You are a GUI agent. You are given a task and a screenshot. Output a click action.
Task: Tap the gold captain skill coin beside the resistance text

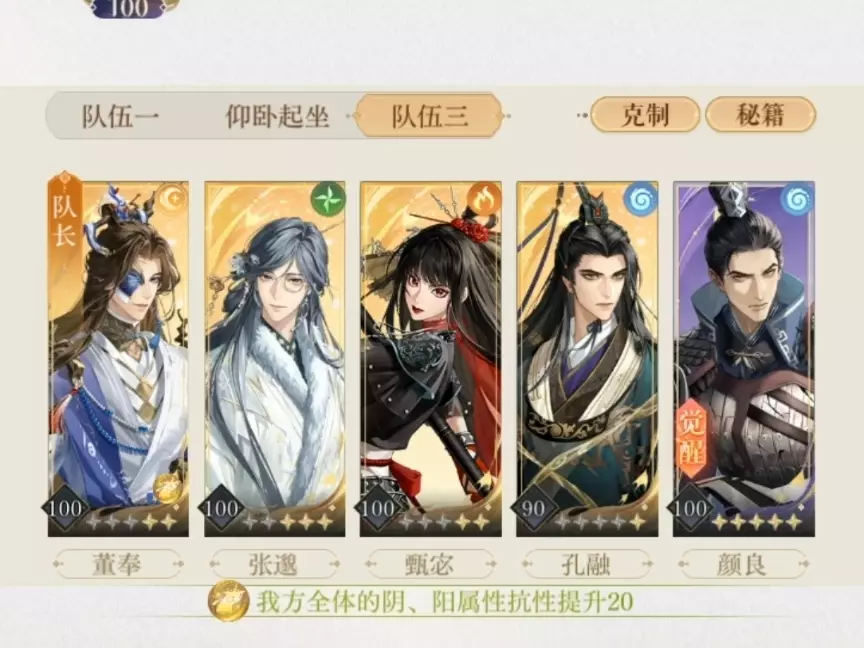pos(229,601)
